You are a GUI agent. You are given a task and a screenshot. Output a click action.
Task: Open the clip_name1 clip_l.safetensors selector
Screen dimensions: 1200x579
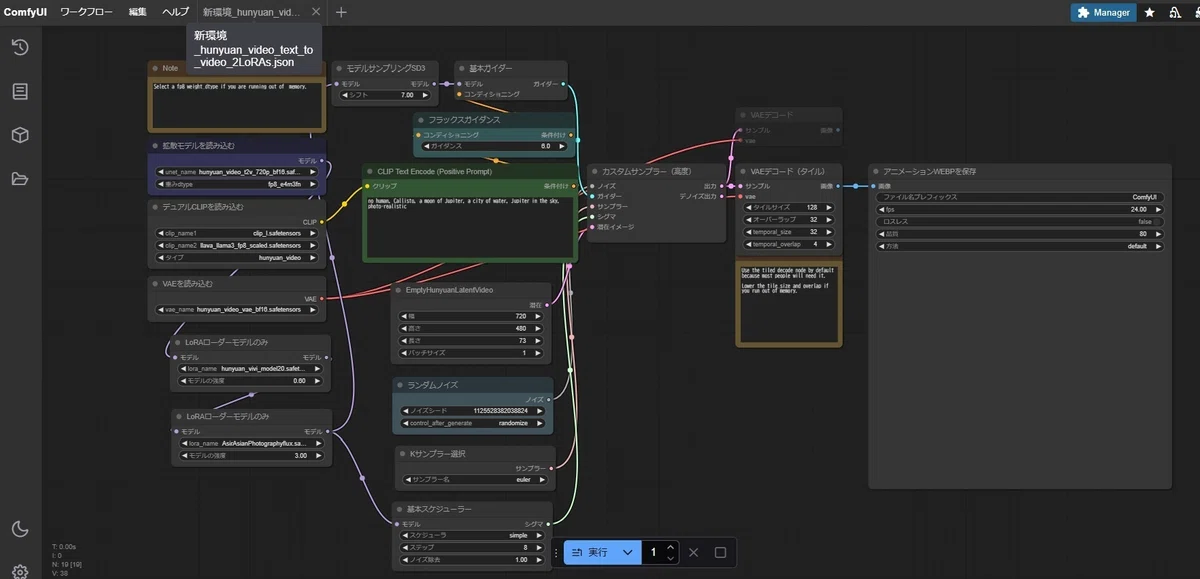(237, 233)
